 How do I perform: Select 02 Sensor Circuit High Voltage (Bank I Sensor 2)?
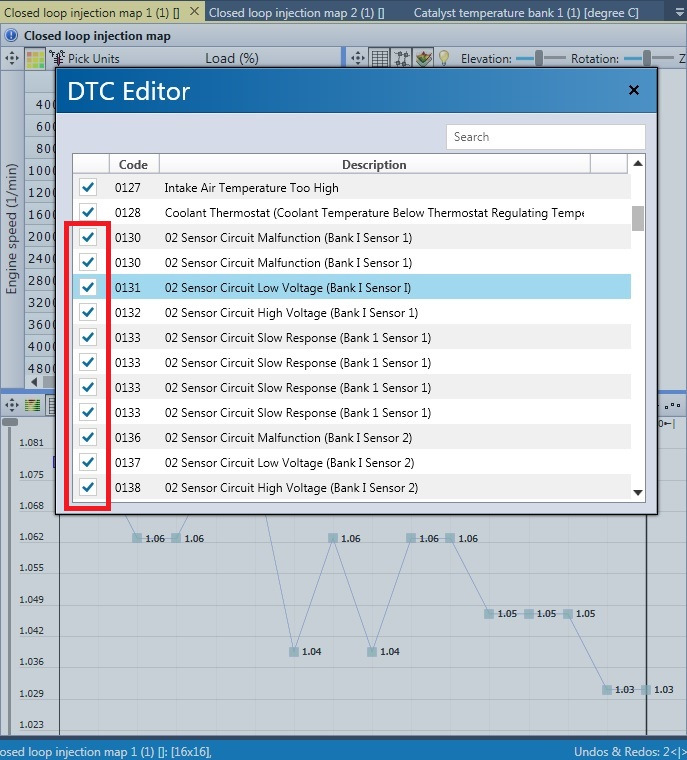tap(291, 488)
